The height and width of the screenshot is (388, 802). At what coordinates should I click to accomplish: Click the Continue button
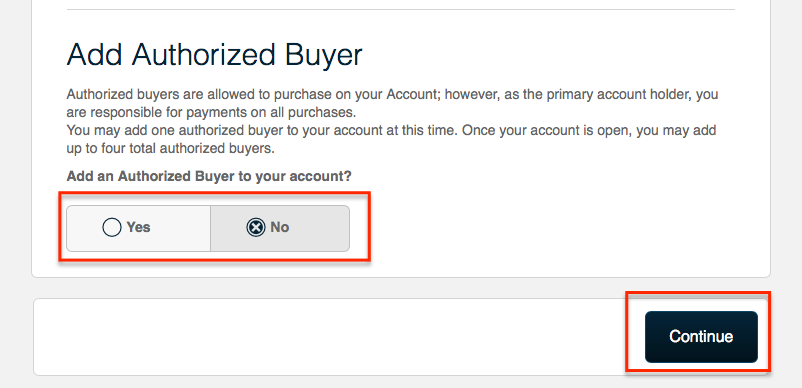click(701, 337)
